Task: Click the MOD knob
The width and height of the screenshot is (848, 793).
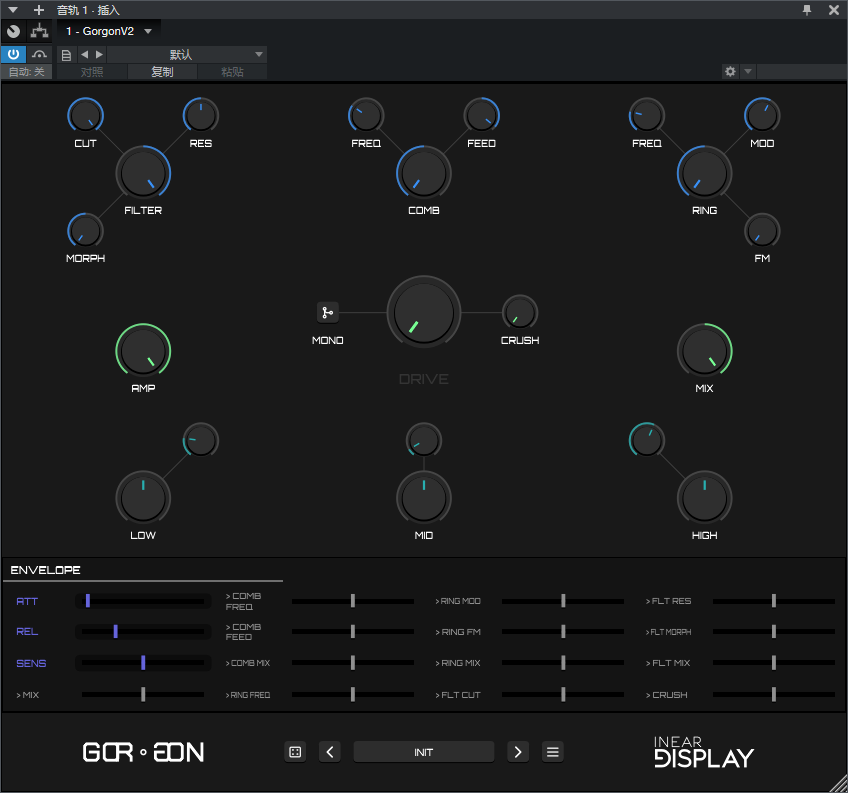Action: [762, 115]
